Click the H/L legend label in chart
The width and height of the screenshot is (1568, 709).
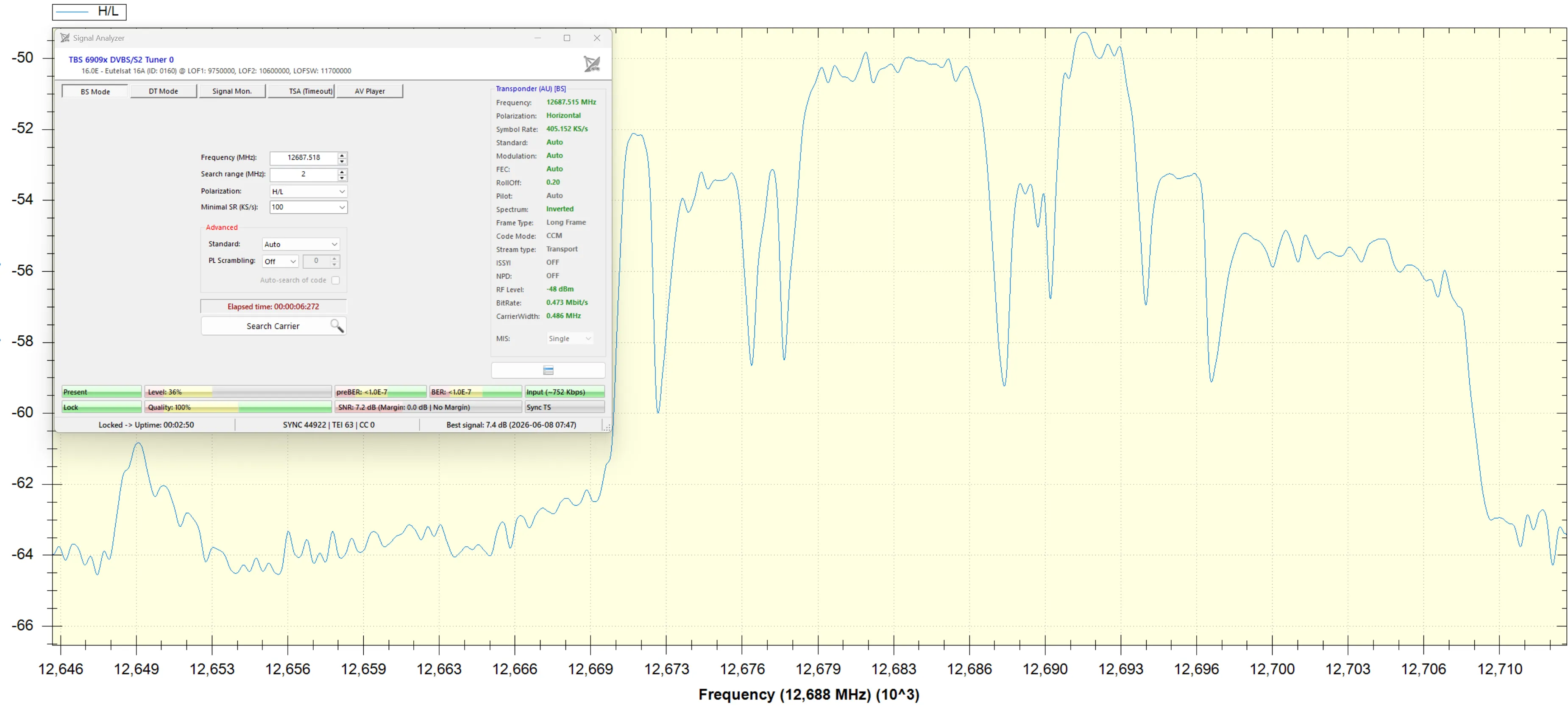click(109, 11)
